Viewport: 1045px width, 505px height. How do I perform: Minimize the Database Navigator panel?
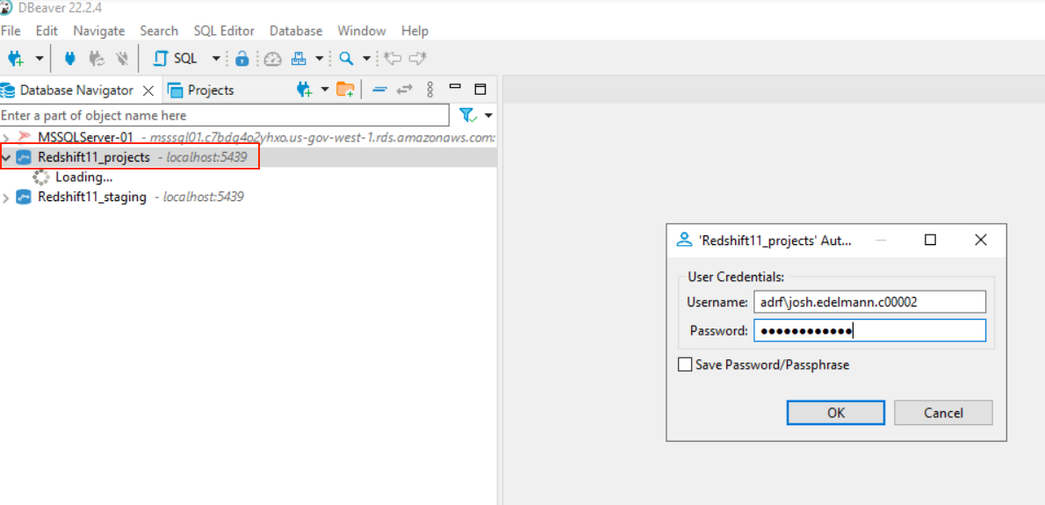click(455, 87)
